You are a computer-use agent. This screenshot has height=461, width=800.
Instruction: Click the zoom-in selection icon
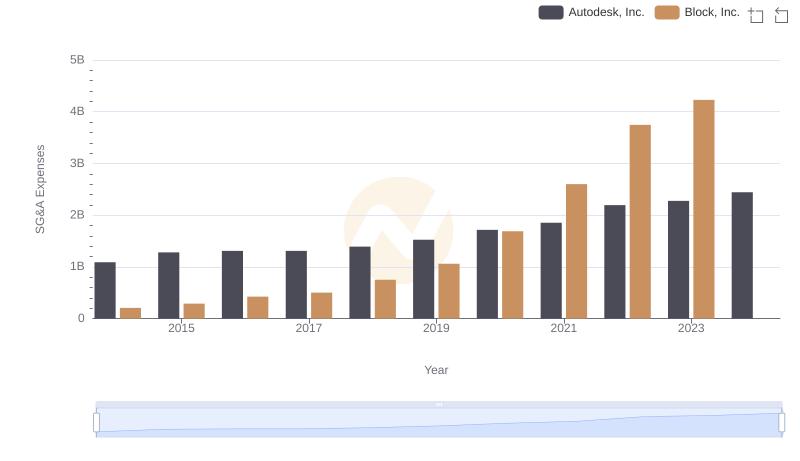(756, 15)
